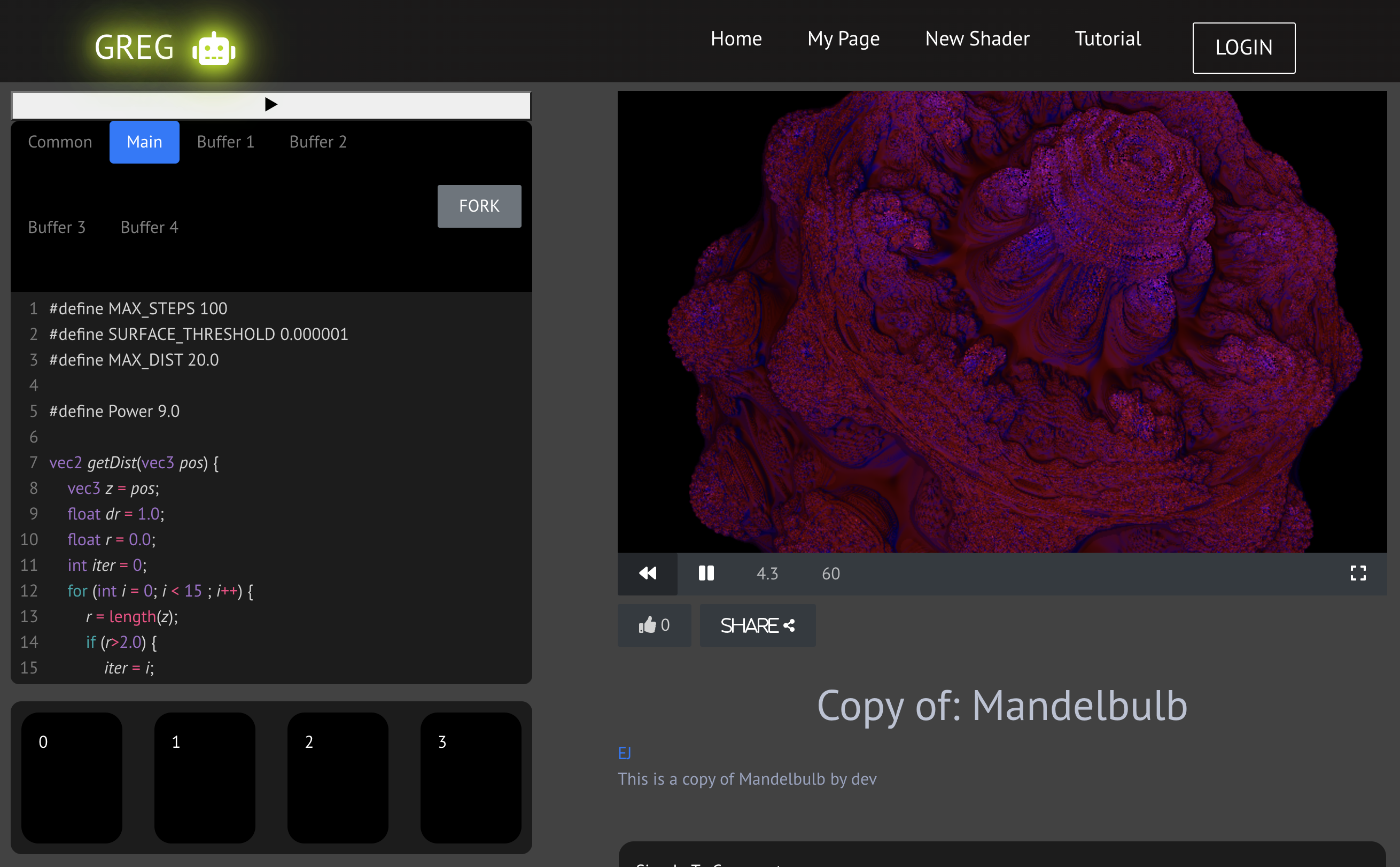
Task: Open the Buffer 1 tab
Action: (225, 142)
